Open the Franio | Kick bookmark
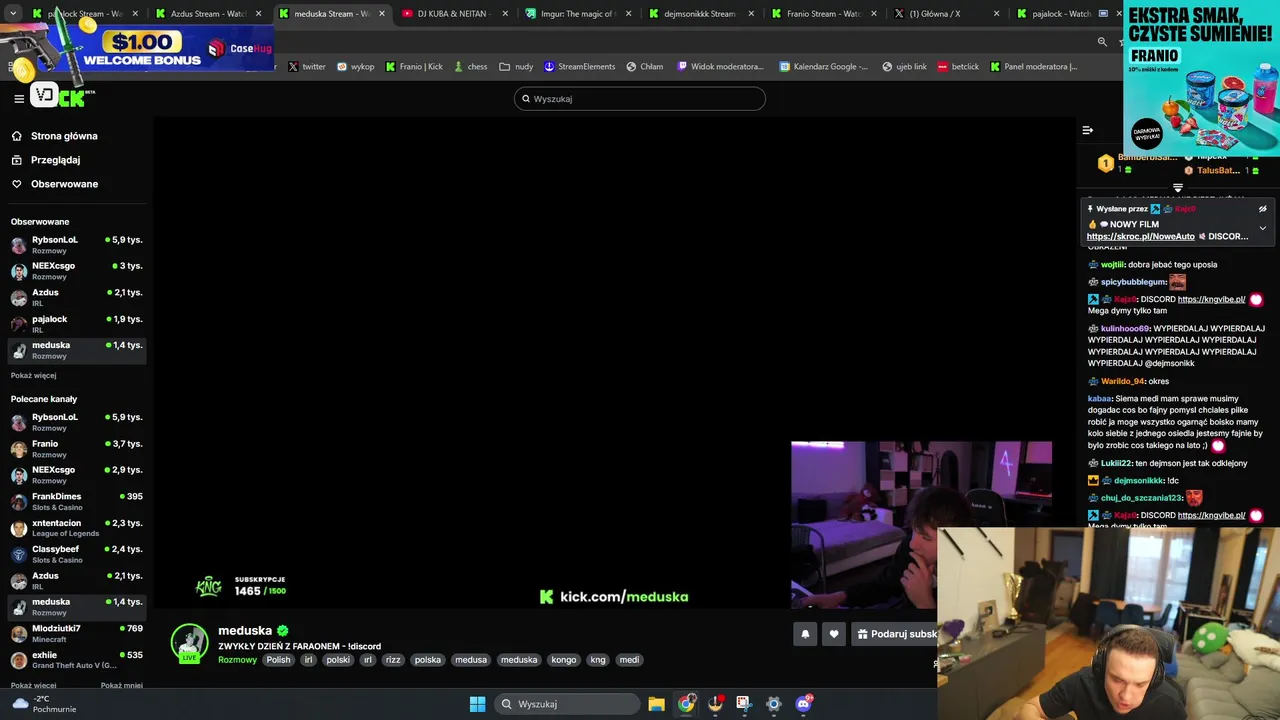 pyautogui.click(x=413, y=67)
